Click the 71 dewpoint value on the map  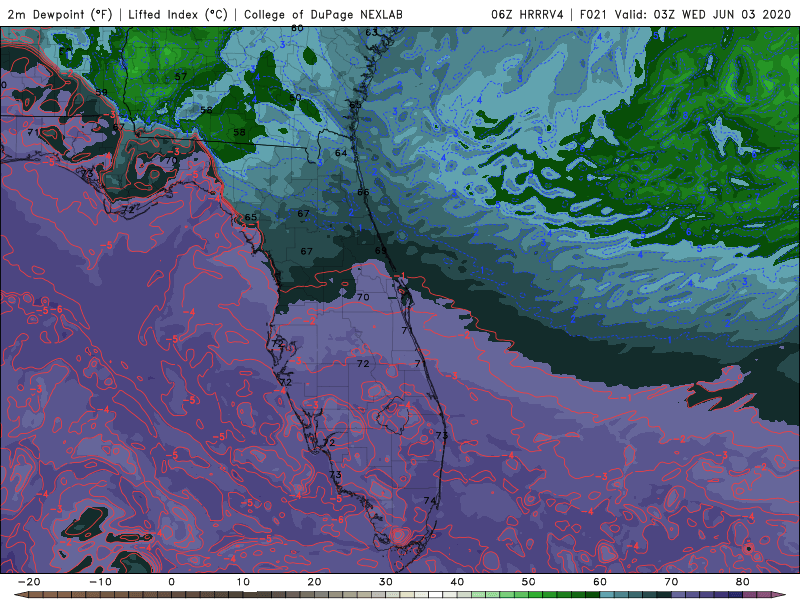tap(33, 132)
